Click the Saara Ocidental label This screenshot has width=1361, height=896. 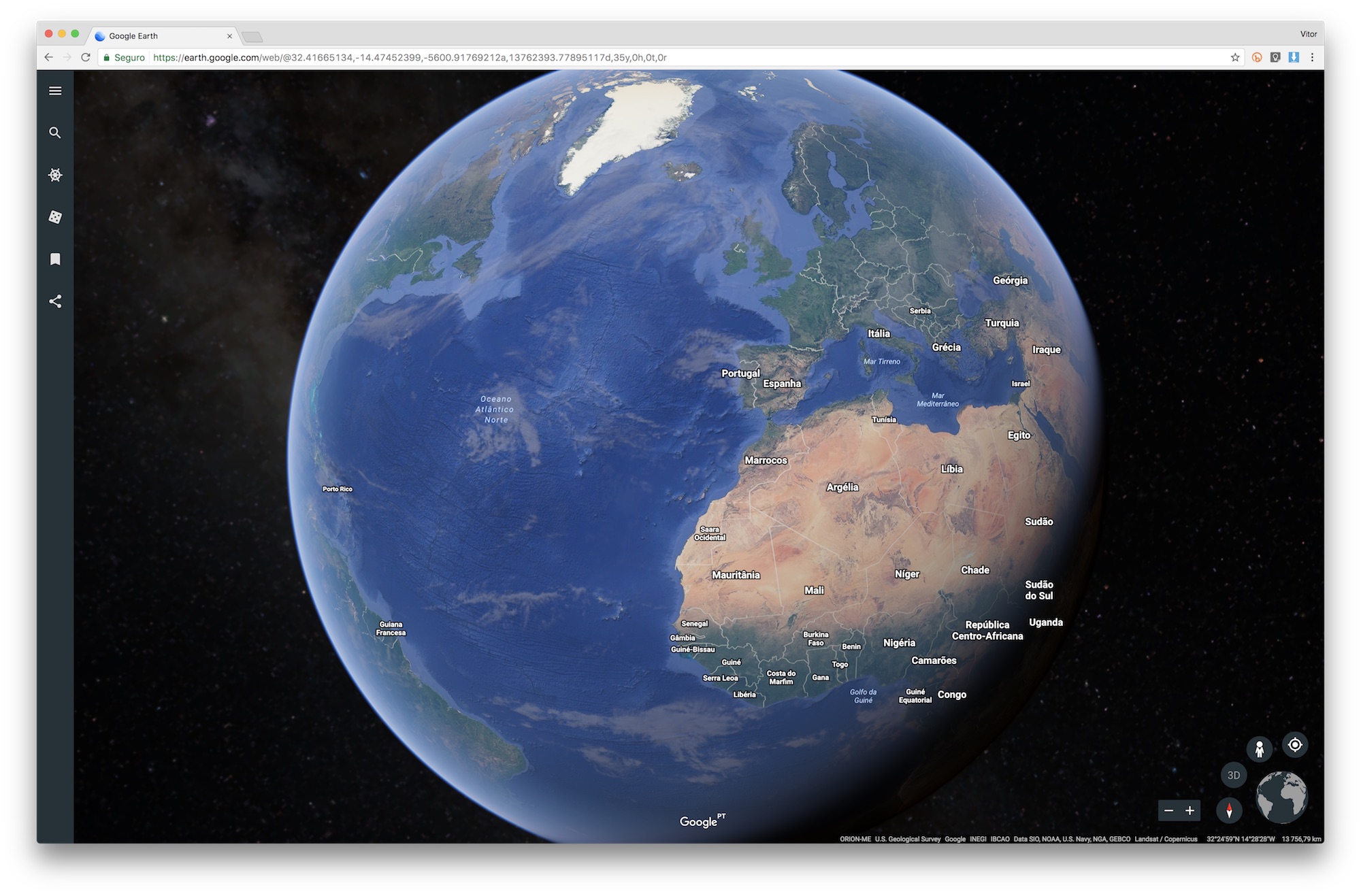710,533
